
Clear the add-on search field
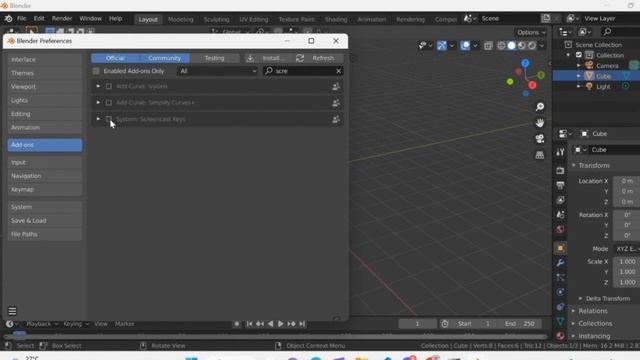338,71
